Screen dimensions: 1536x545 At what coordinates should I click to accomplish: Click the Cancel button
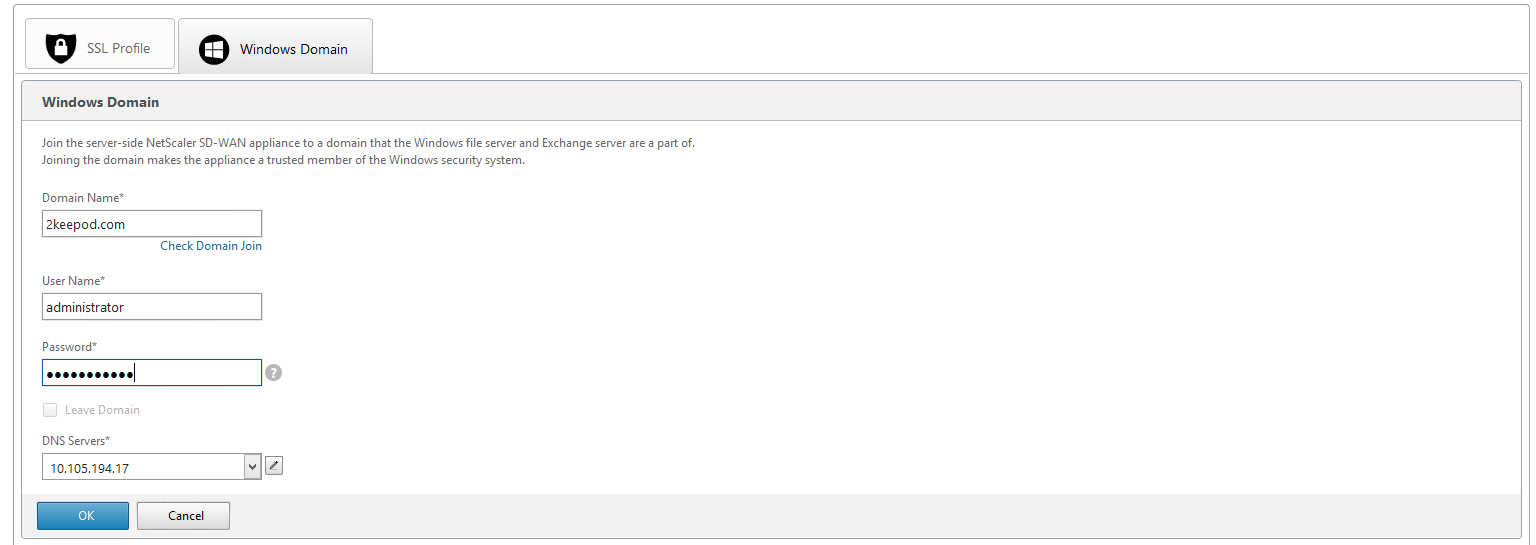pos(184,516)
